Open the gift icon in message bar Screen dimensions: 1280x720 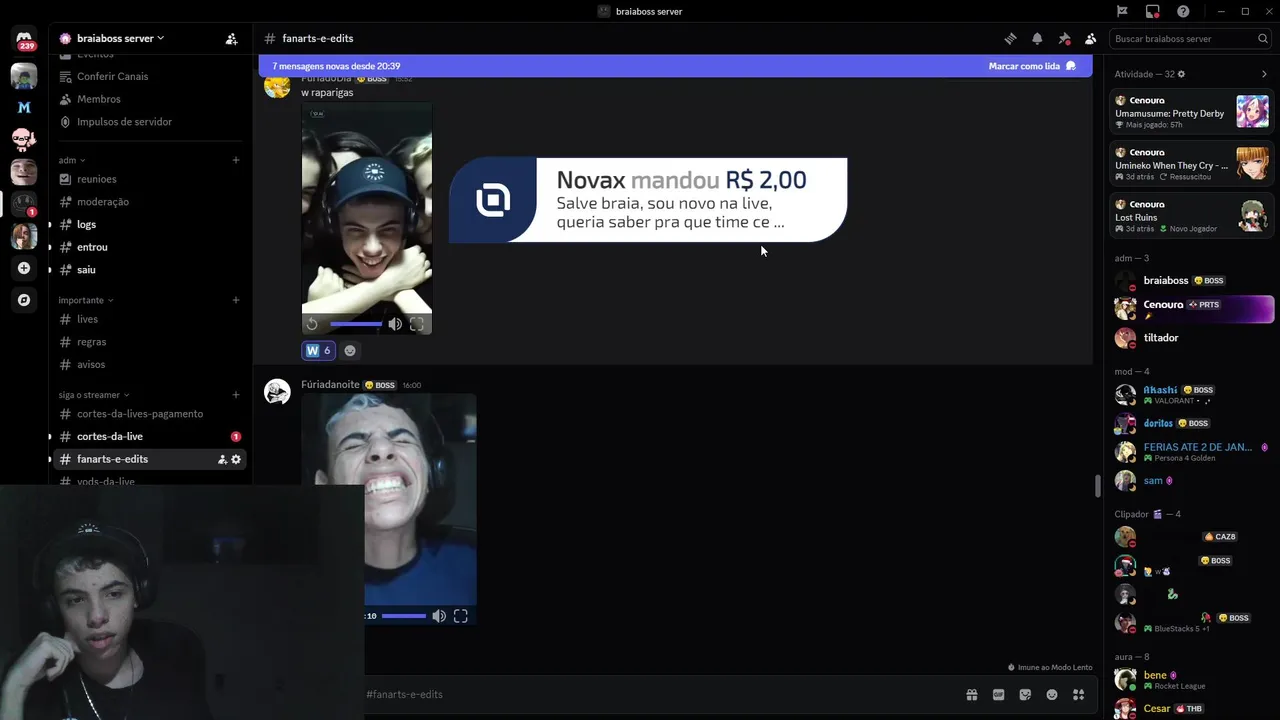click(x=971, y=695)
